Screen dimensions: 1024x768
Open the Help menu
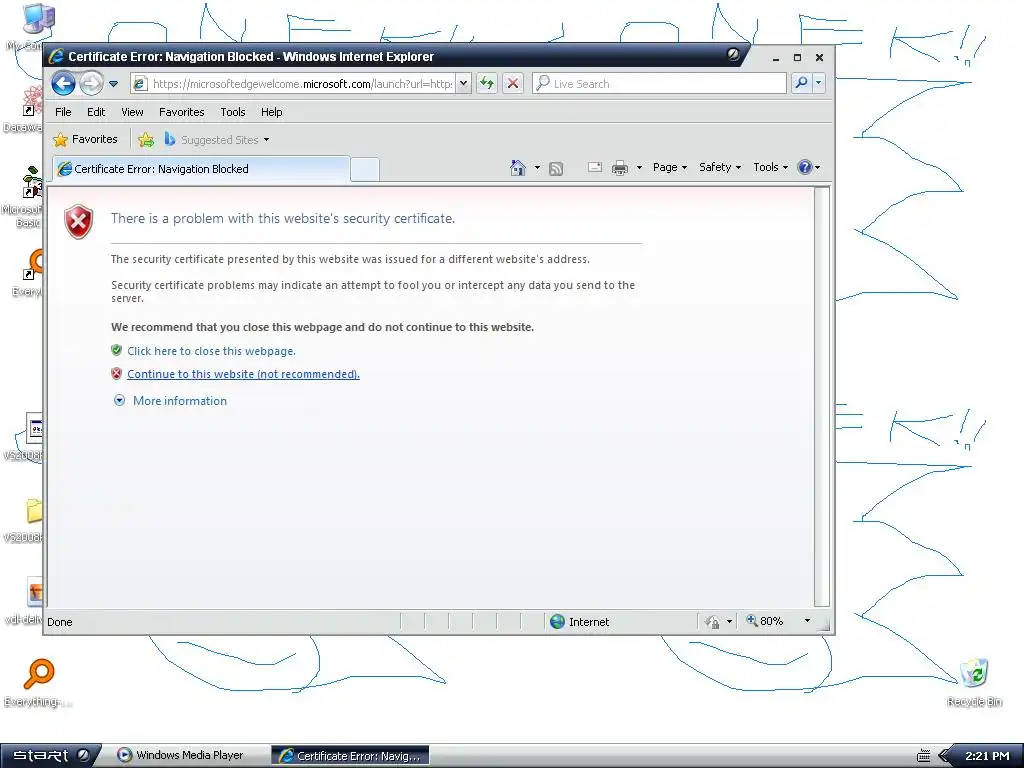coord(272,112)
